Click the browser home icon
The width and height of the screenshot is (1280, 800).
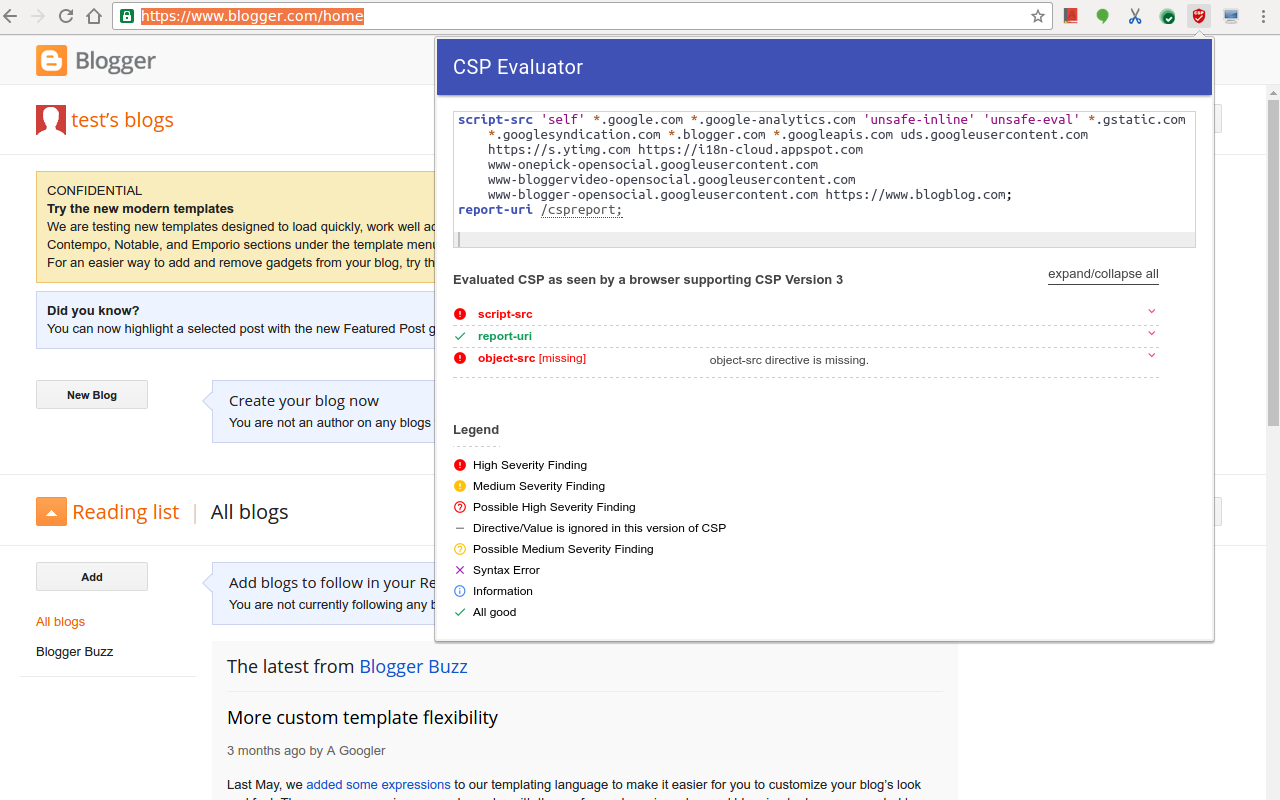pos(94,16)
